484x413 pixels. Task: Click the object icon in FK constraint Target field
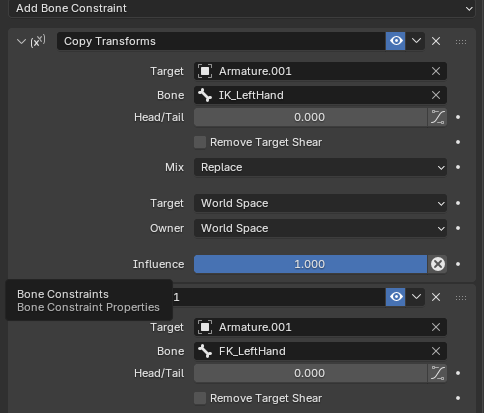point(205,327)
